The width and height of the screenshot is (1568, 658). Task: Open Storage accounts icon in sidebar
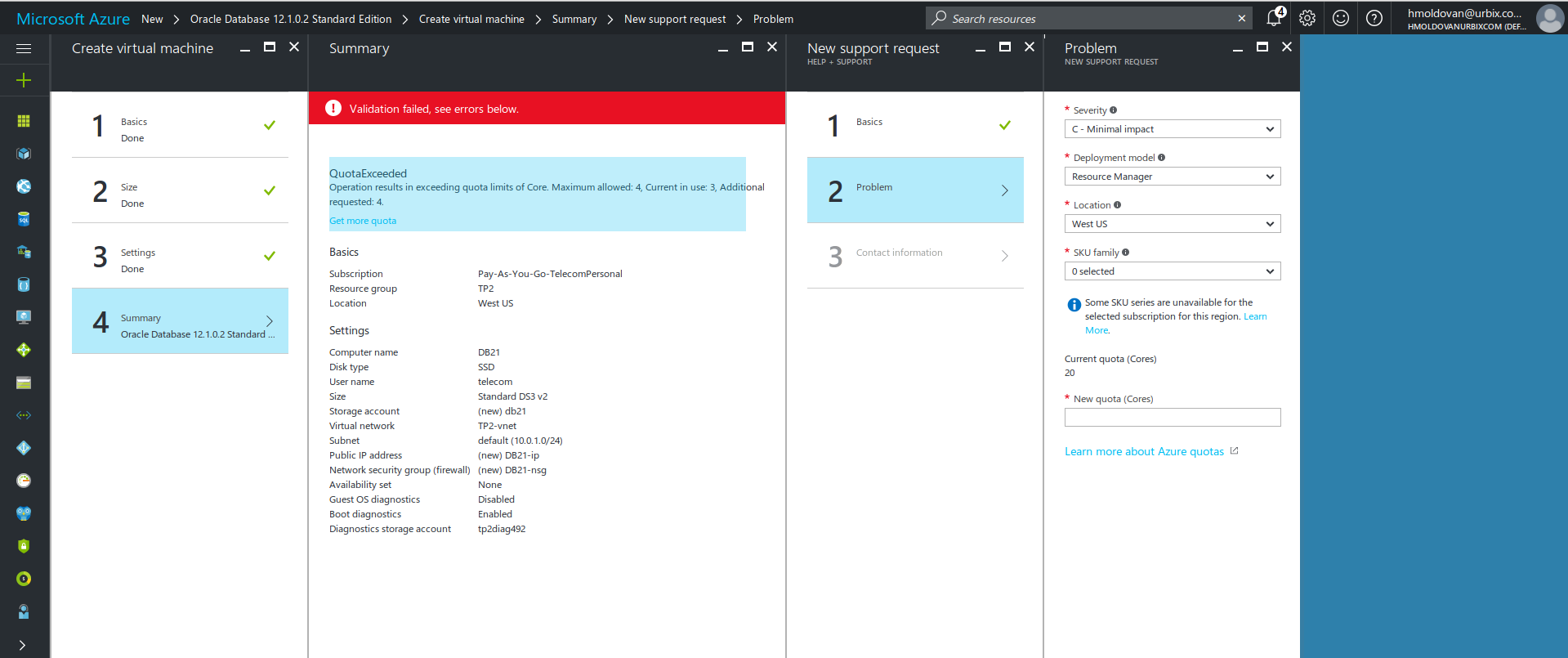tap(24, 383)
